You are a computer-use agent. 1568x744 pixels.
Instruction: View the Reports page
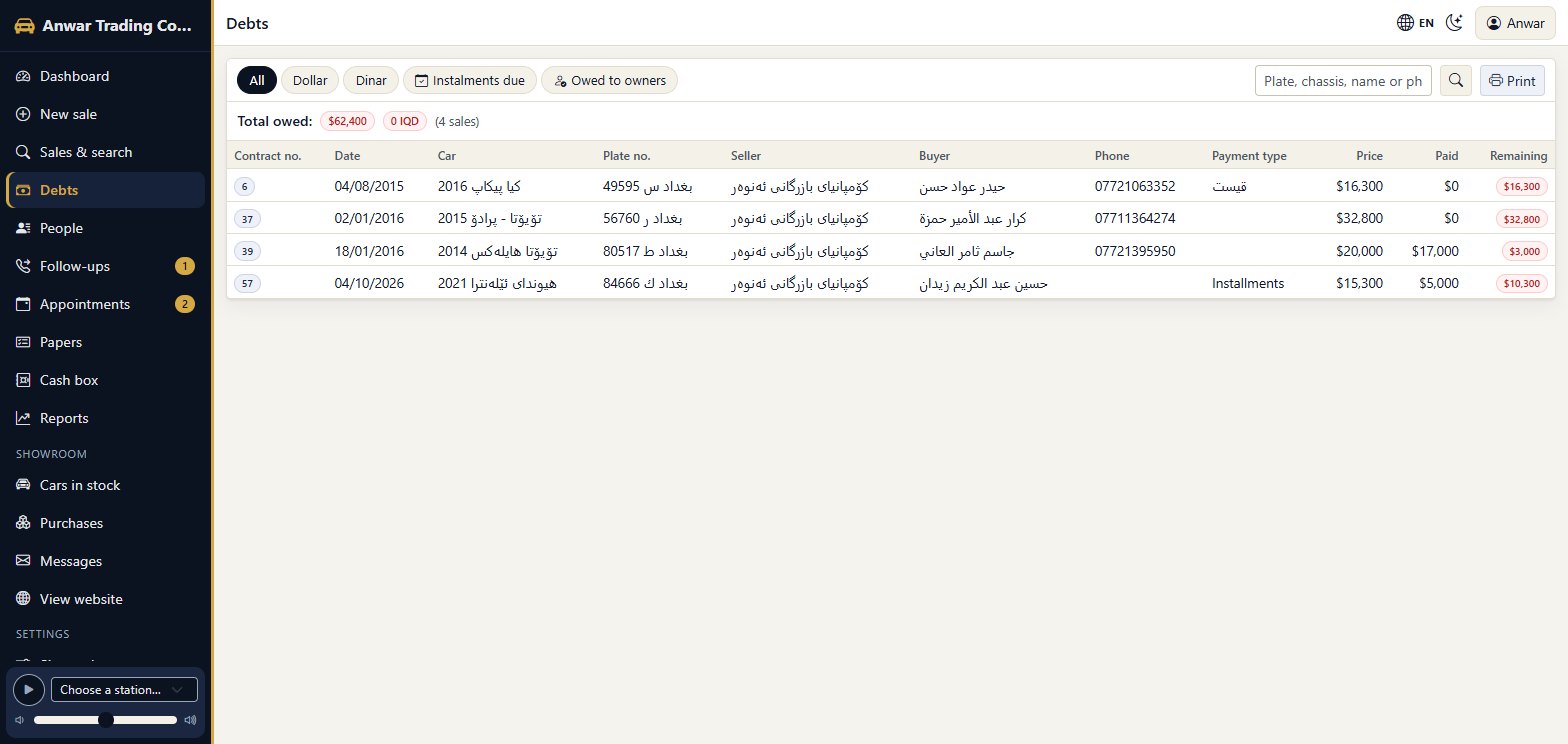pyautogui.click(x=106, y=418)
